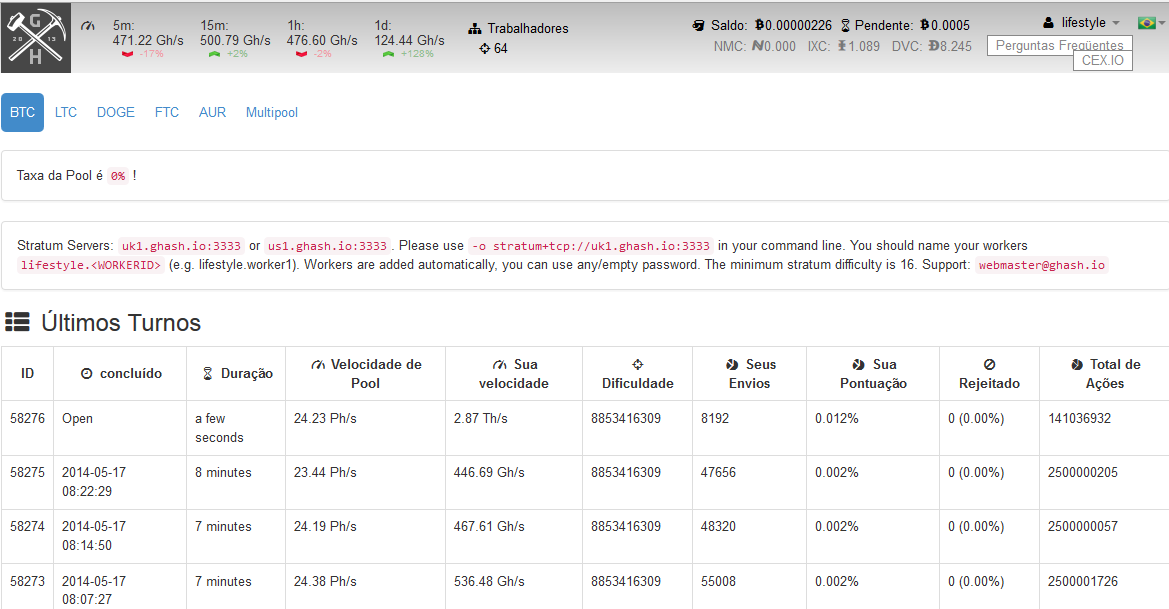1169x609 pixels.
Task: Open Perguntas Freqüentes link
Action: 1059,45
